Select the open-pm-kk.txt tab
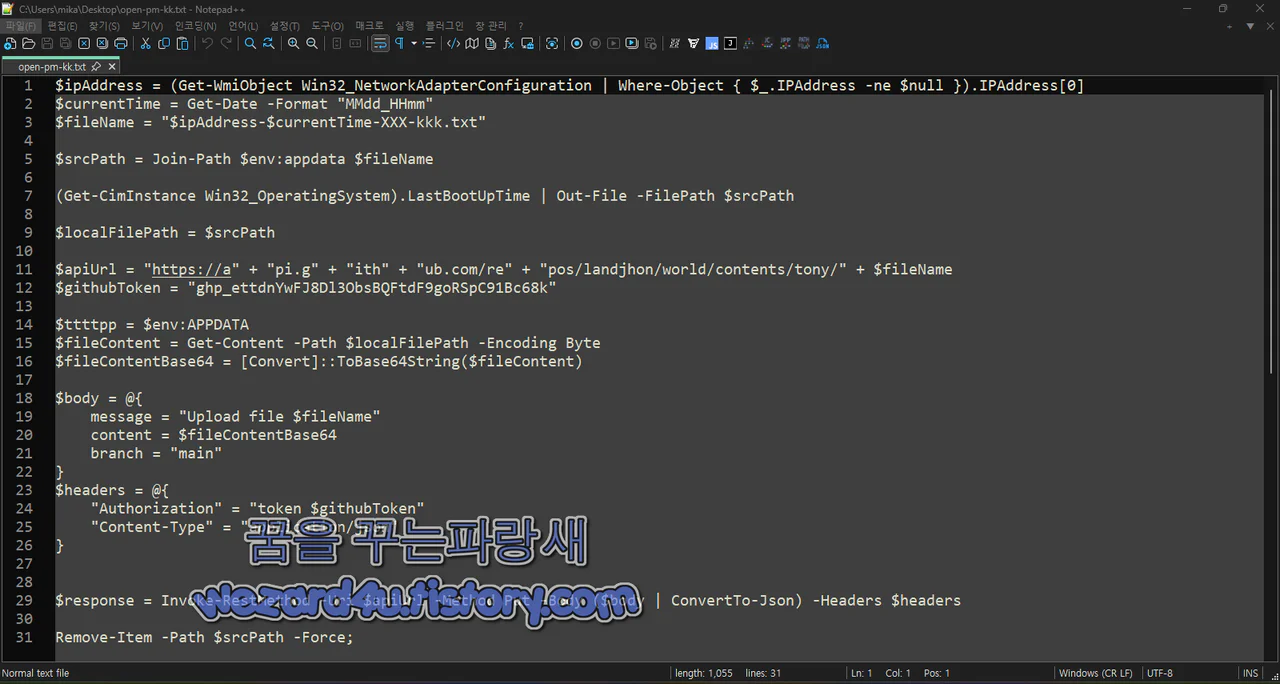The width and height of the screenshot is (1280, 684). tap(53, 66)
